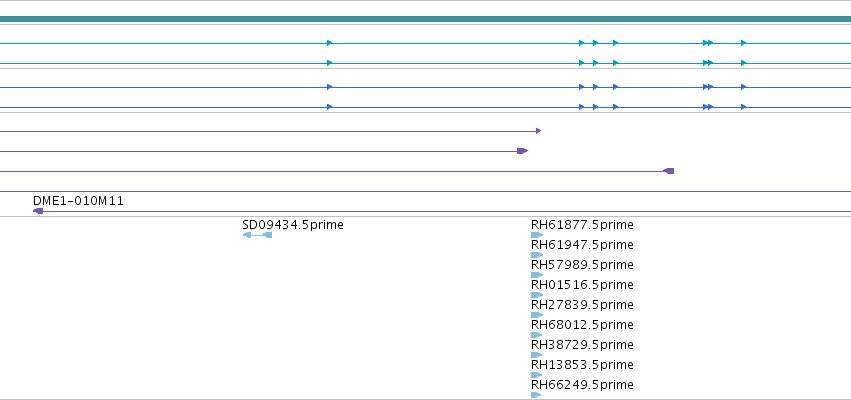The image size is (851, 400).
Task: Click the purple left-facing block arrow
Action: 669,171
